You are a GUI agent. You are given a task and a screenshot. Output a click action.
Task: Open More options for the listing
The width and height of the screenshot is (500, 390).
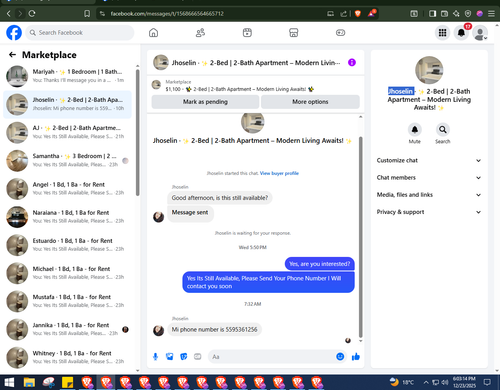[x=310, y=102]
